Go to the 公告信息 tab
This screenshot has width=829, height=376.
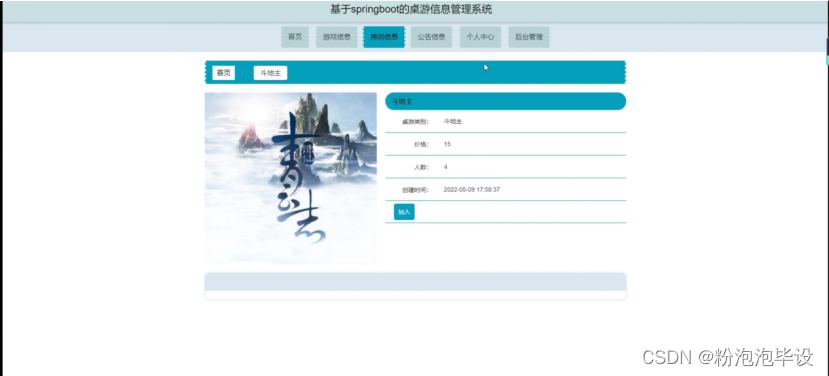[431, 37]
